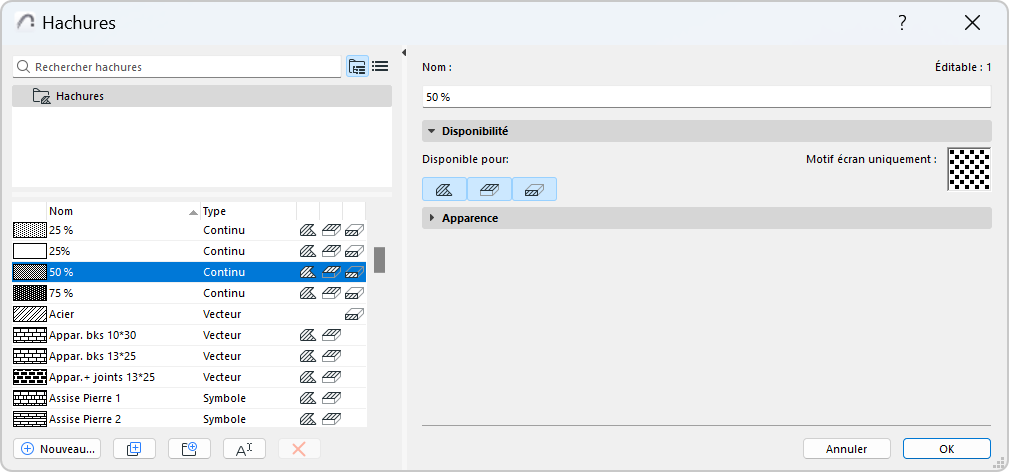The height and width of the screenshot is (472, 1009).
Task: Switch to folder tree view
Action: pos(357,67)
